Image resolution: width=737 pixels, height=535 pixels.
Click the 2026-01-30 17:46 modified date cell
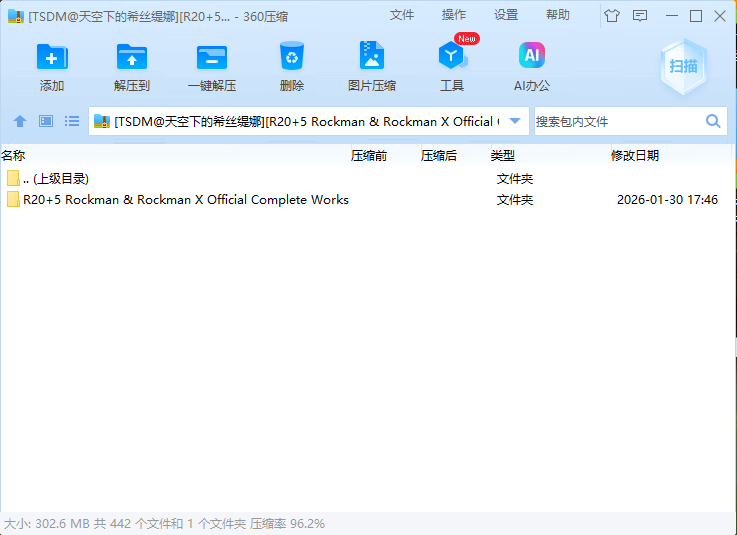click(667, 200)
